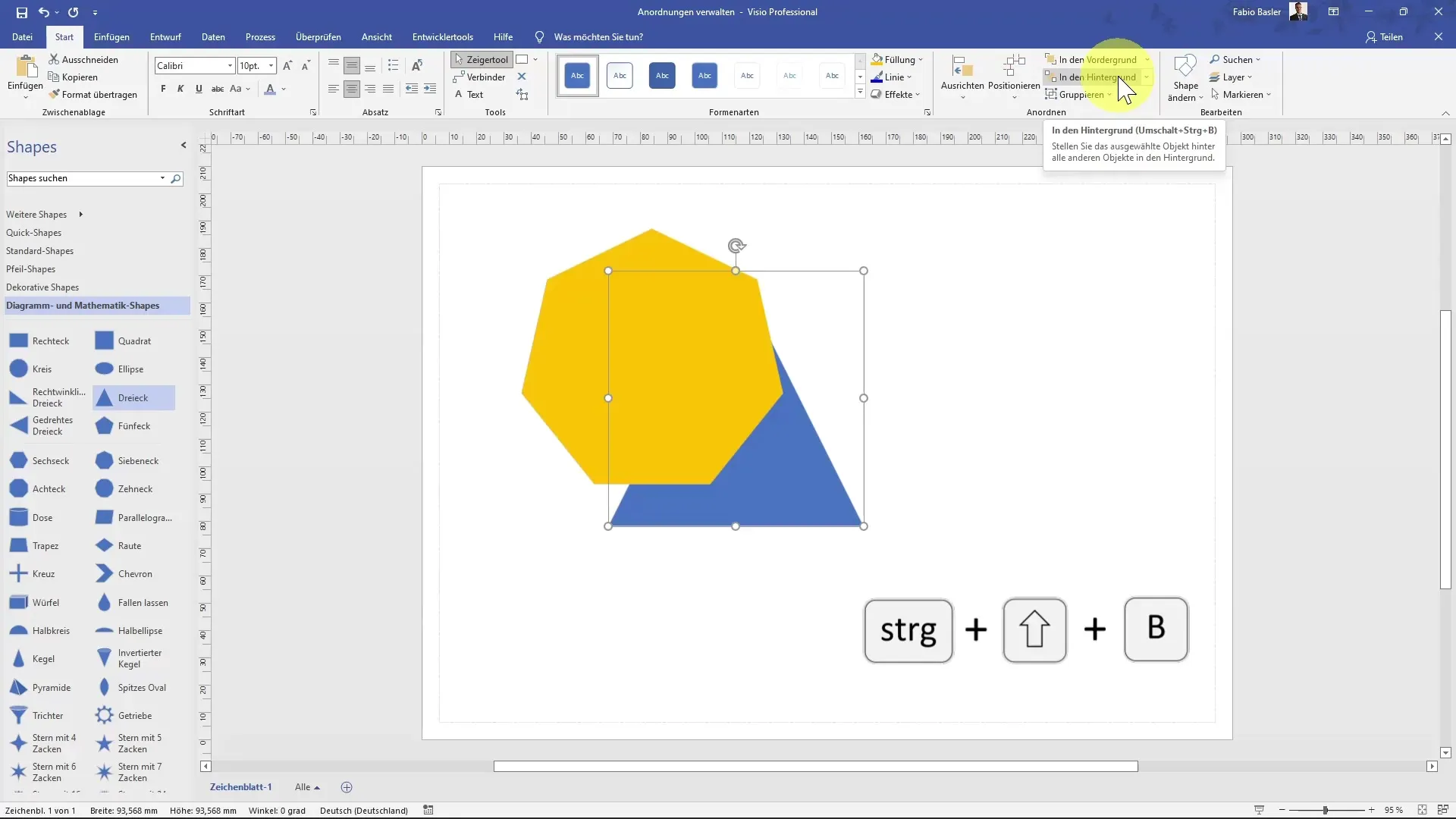Open the Layer dropdown
Screen dimensions: 1456x819
tap(1231, 77)
